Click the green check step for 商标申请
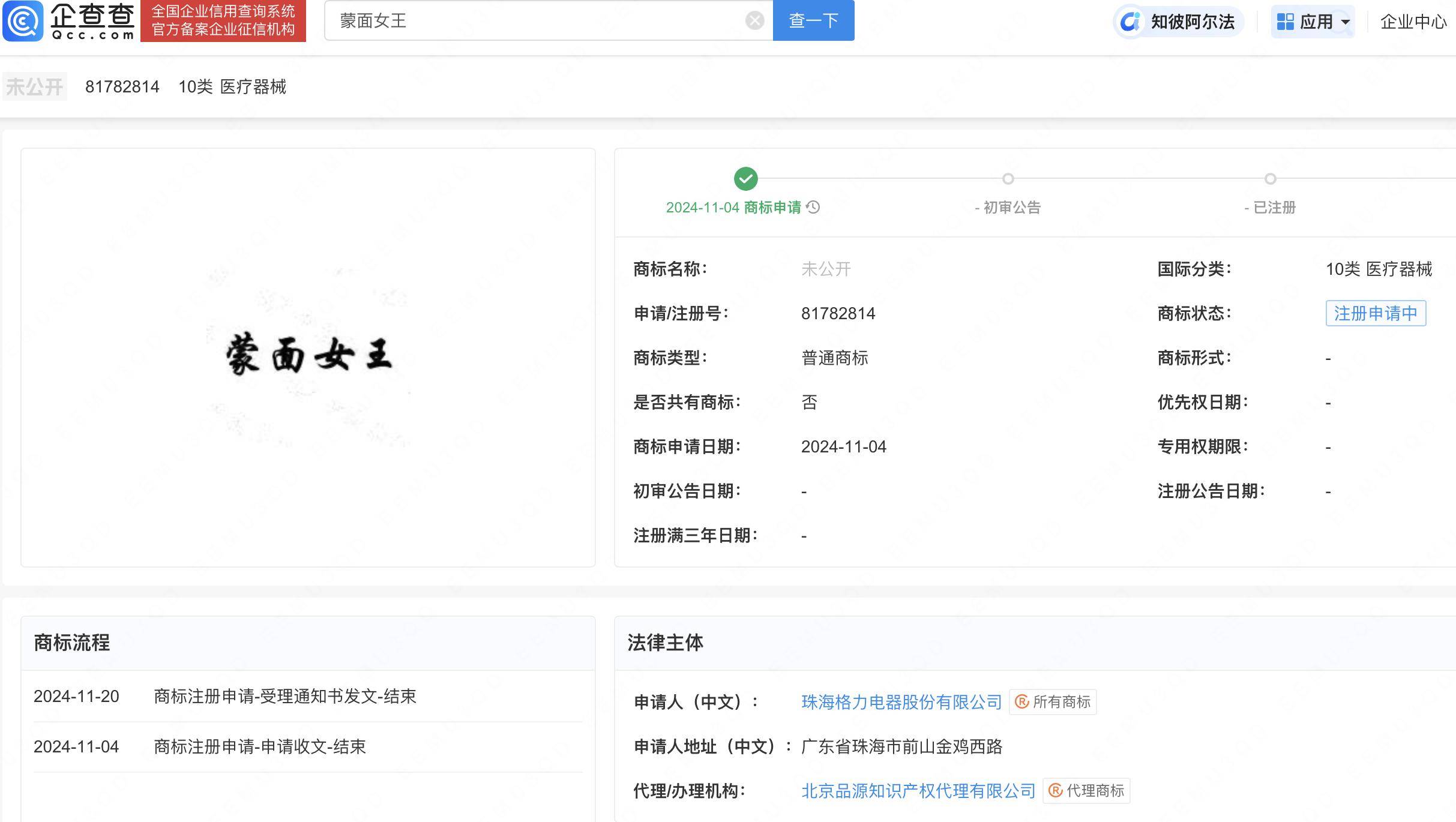This screenshot has height=822, width=1456. [x=745, y=179]
